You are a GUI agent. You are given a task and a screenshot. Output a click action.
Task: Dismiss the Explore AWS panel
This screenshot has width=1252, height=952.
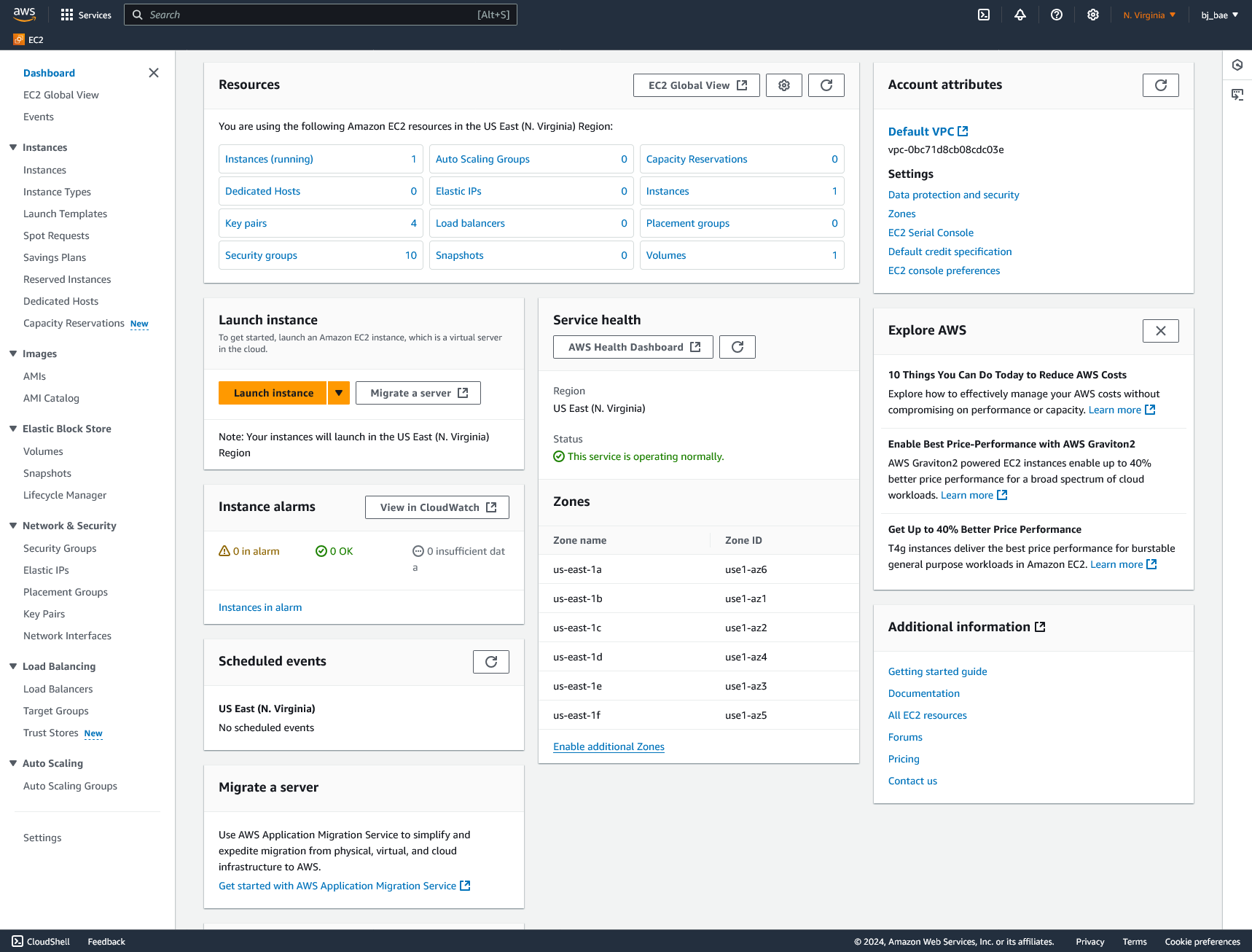click(x=1160, y=330)
